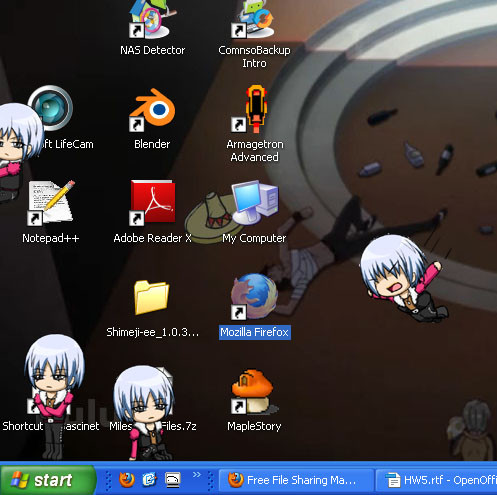Viewport: 497px width, 495px height.
Task: Open the My Computer icon
Action: pos(255,203)
